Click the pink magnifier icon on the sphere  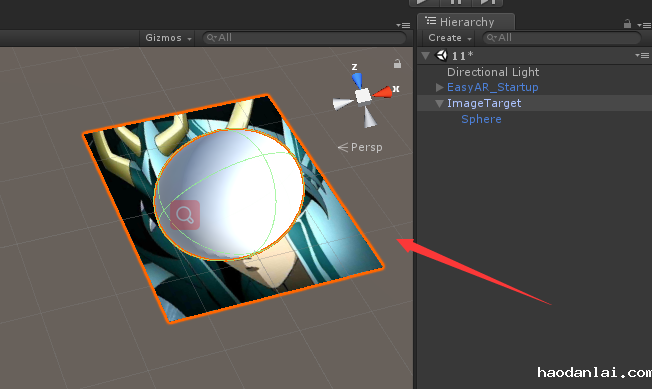tap(185, 215)
